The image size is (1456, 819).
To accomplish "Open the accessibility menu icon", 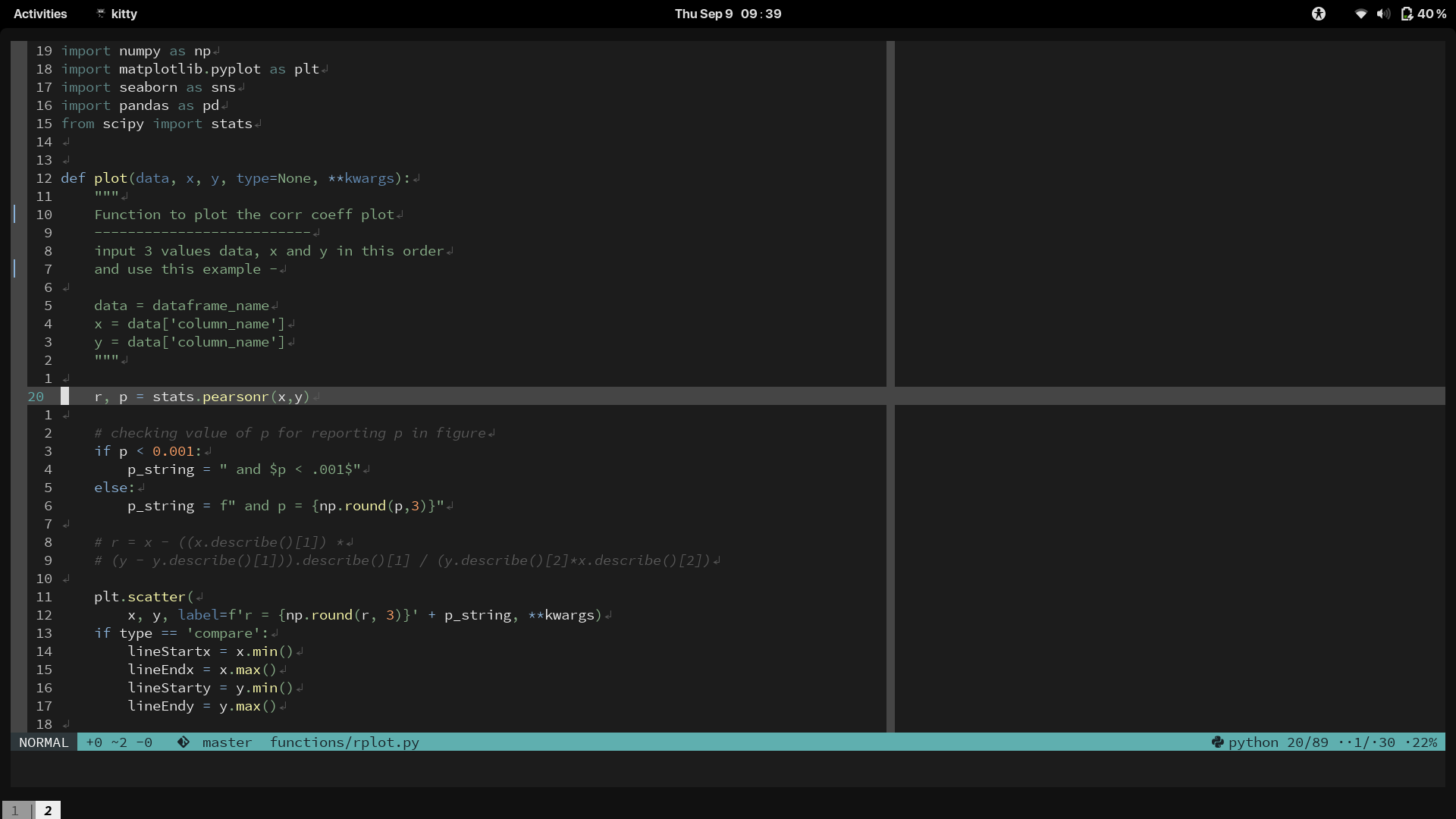I will pyautogui.click(x=1319, y=14).
